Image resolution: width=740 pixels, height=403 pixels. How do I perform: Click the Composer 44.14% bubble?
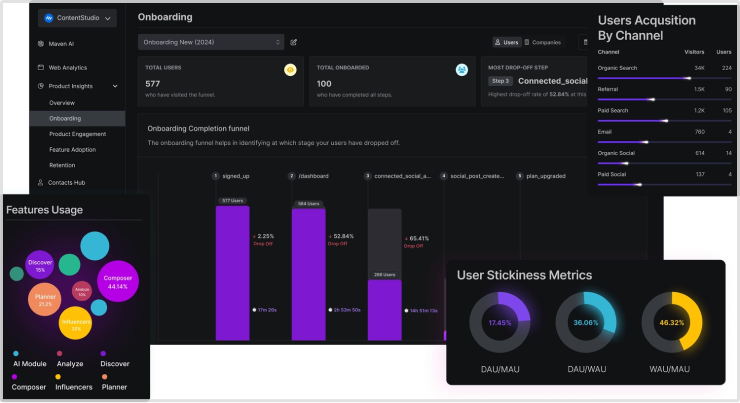tap(118, 281)
